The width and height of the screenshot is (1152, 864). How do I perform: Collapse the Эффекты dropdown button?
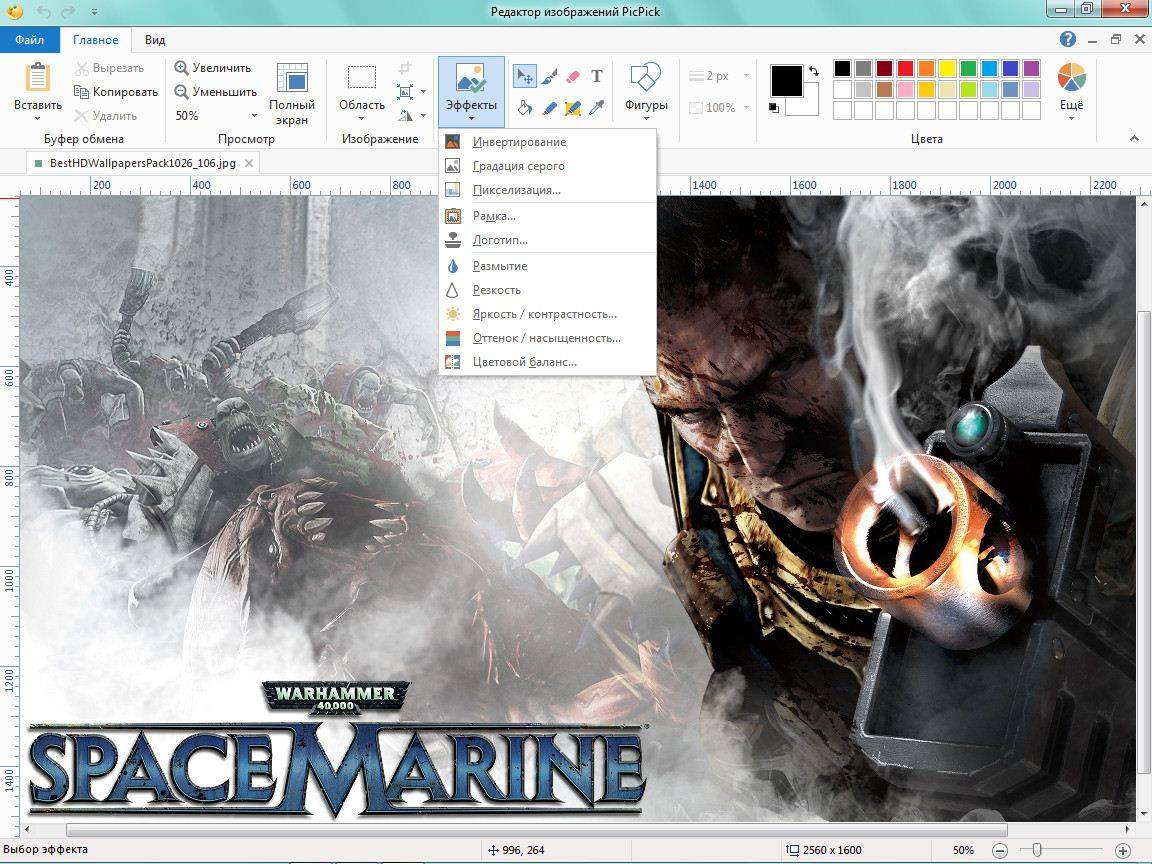pos(471,92)
